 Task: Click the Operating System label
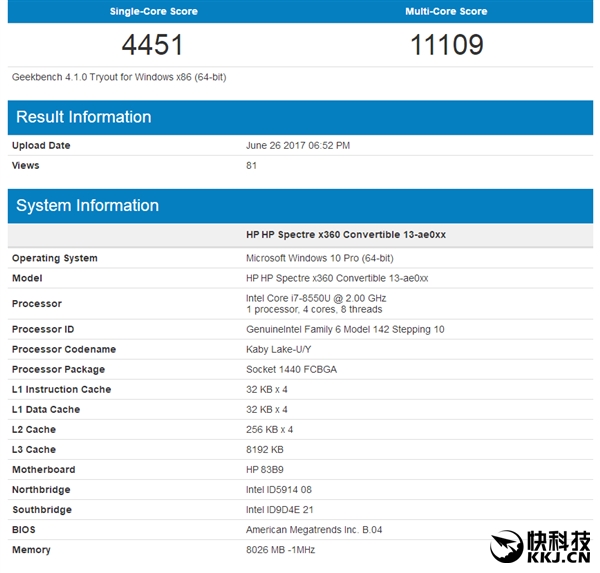click(x=55, y=258)
